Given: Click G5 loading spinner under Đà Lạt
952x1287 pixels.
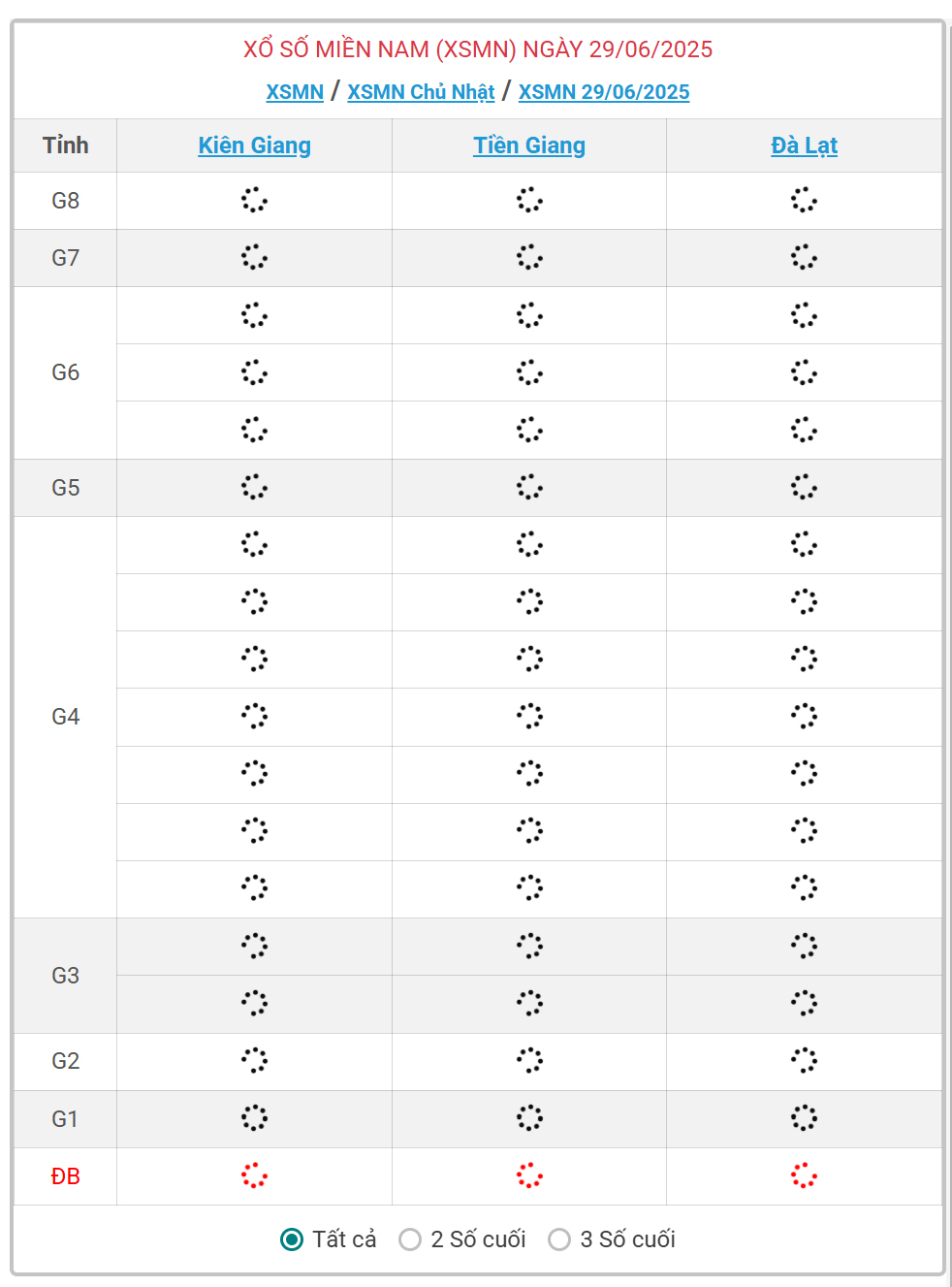Looking at the screenshot, I should [804, 487].
